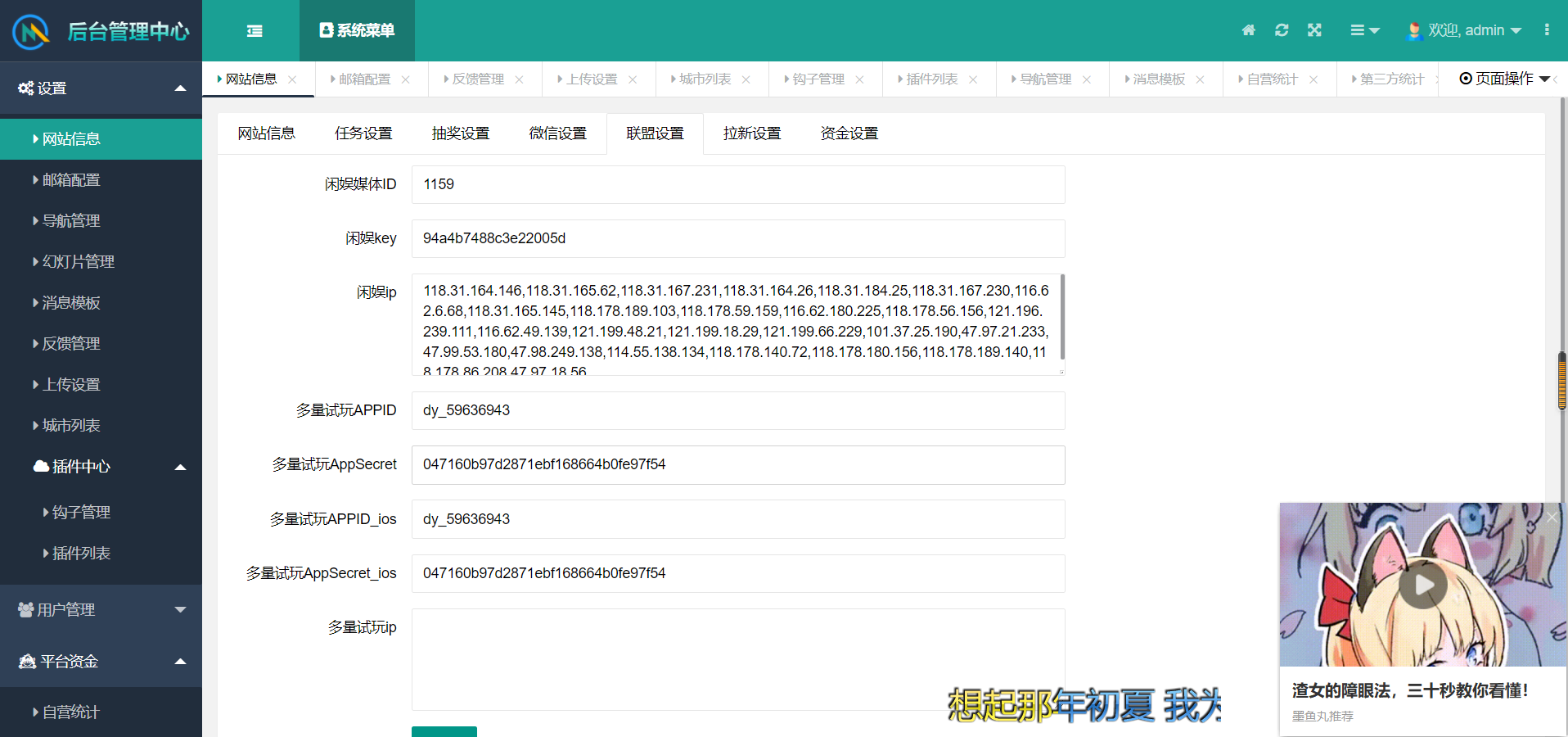Viewport: 1568px width, 737px height.
Task: Play the video in the popup ad
Action: click(1422, 585)
